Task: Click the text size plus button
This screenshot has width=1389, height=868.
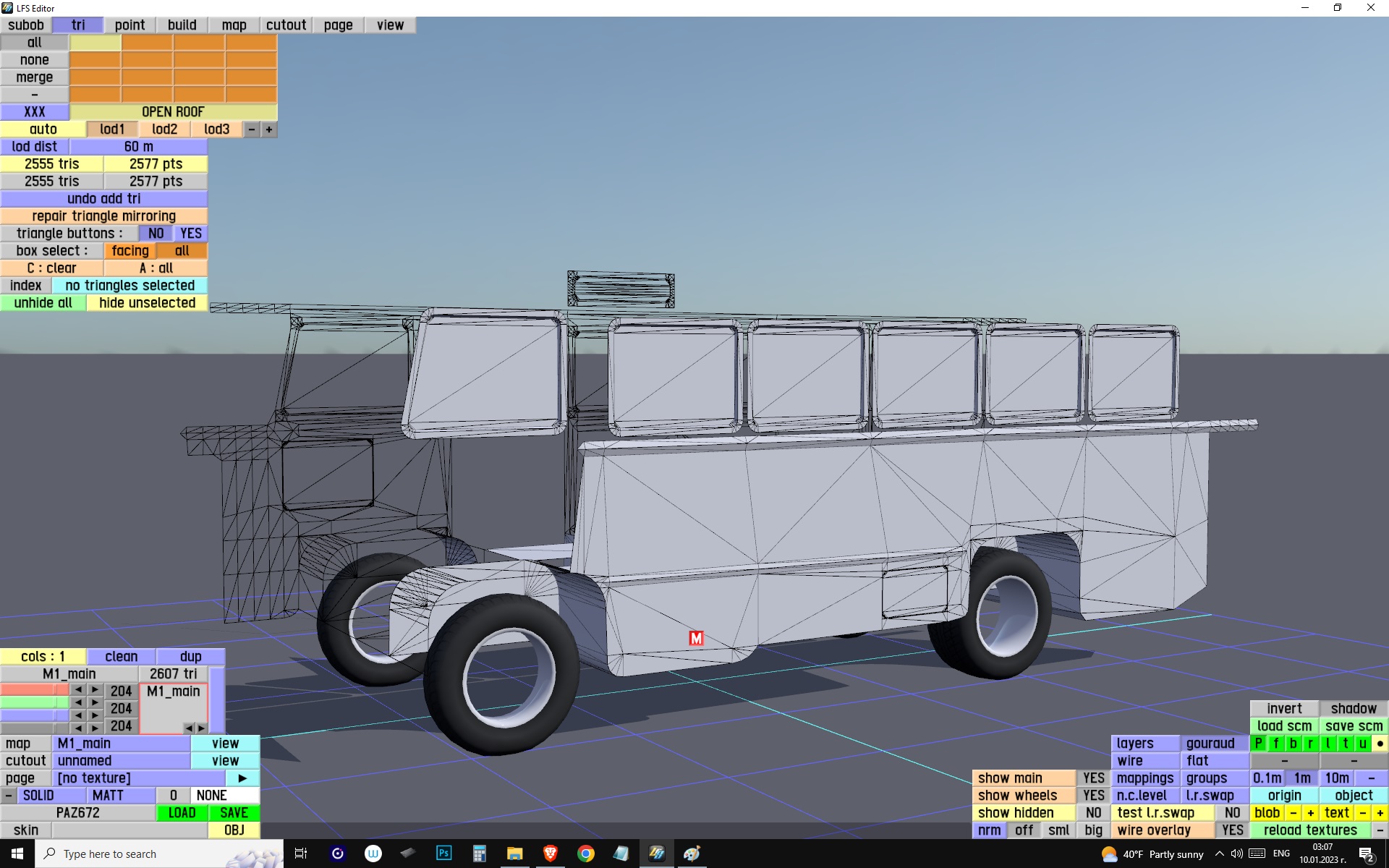Action: tap(1380, 813)
